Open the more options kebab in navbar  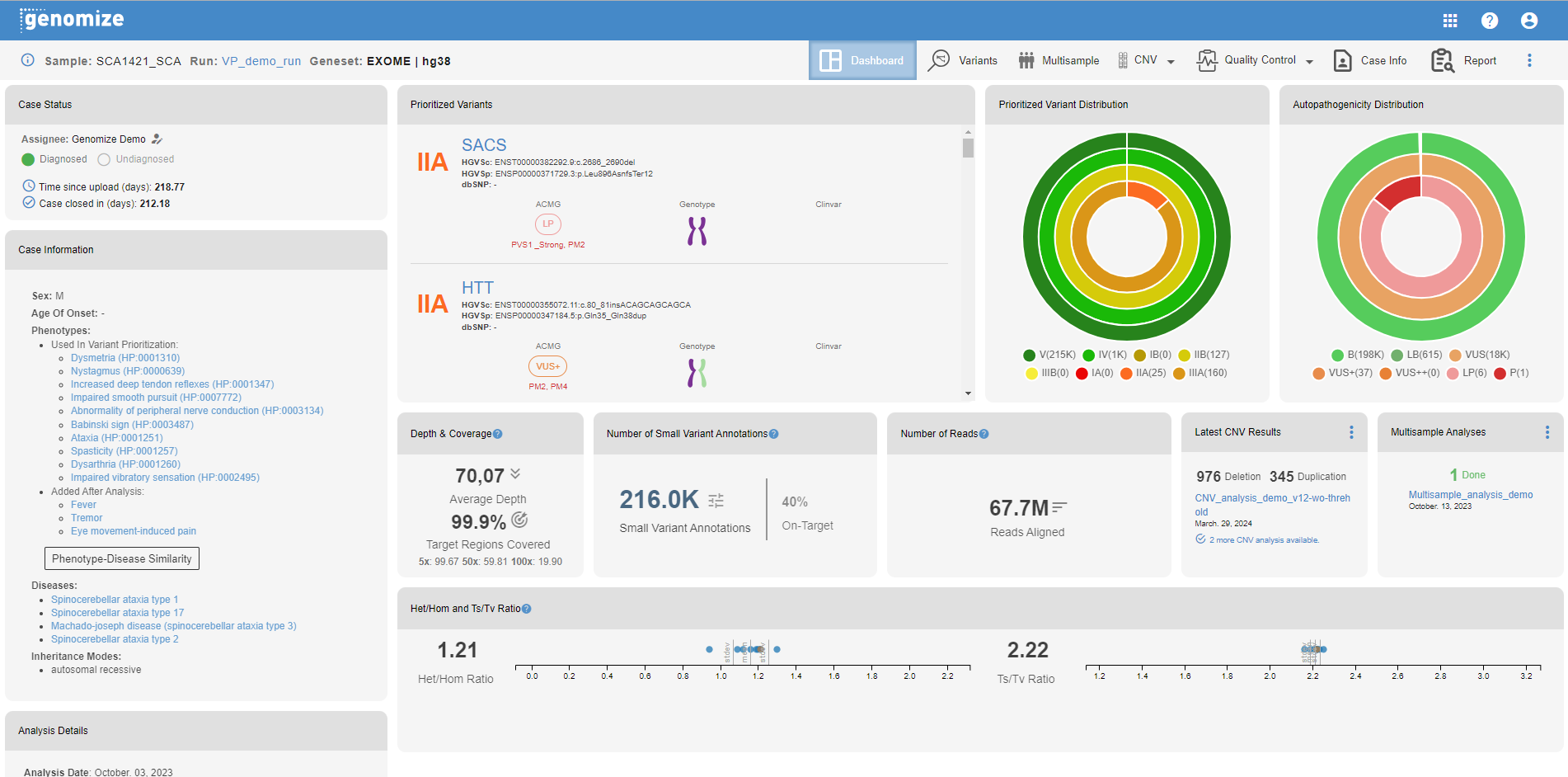(1529, 60)
